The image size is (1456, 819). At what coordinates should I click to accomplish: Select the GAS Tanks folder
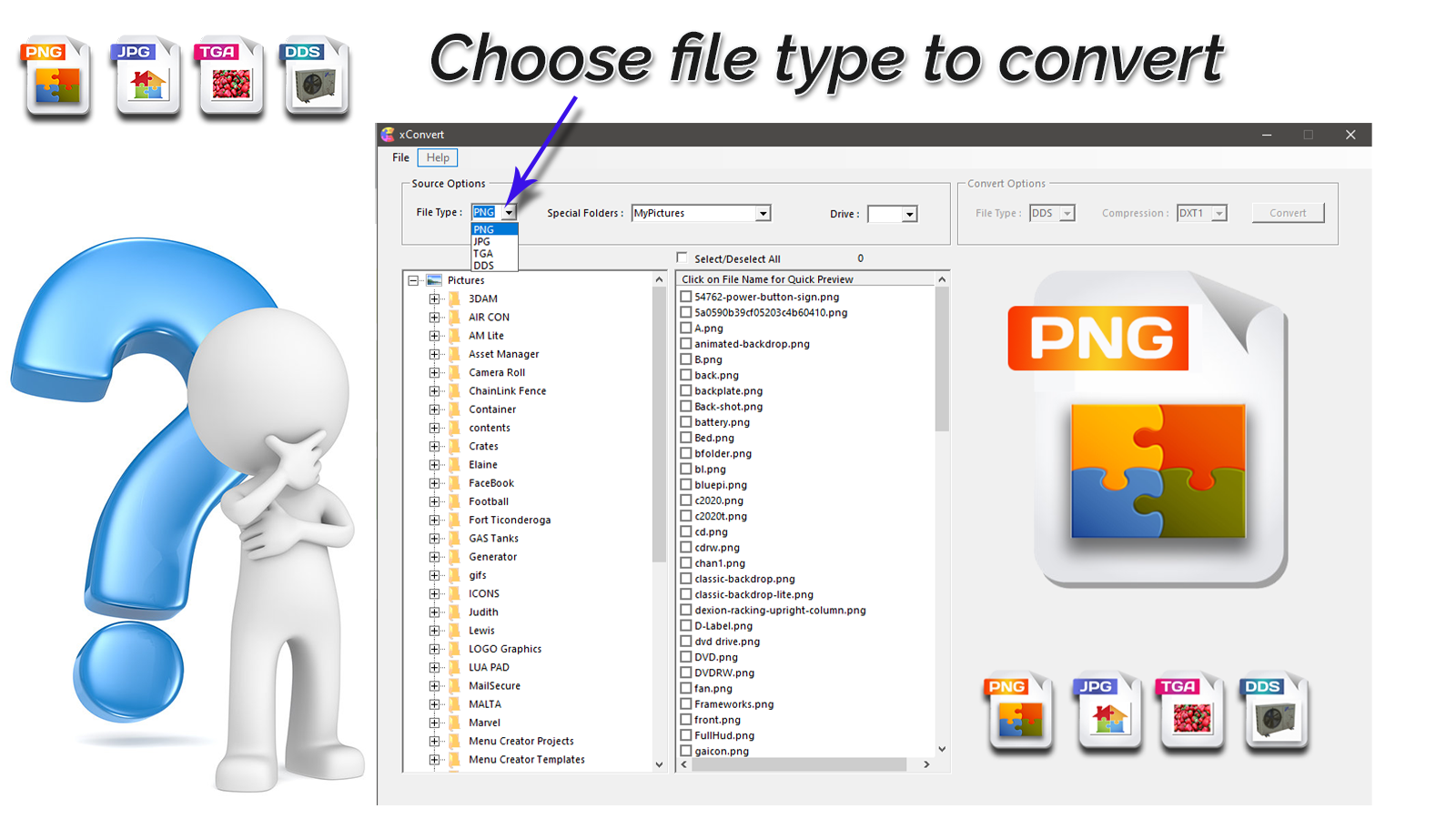493,538
